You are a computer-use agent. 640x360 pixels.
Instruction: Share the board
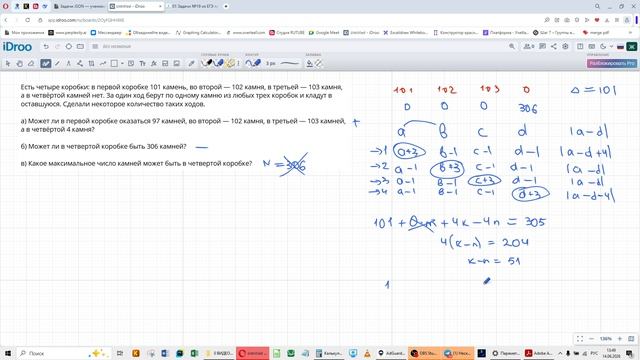(x=554, y=47)
